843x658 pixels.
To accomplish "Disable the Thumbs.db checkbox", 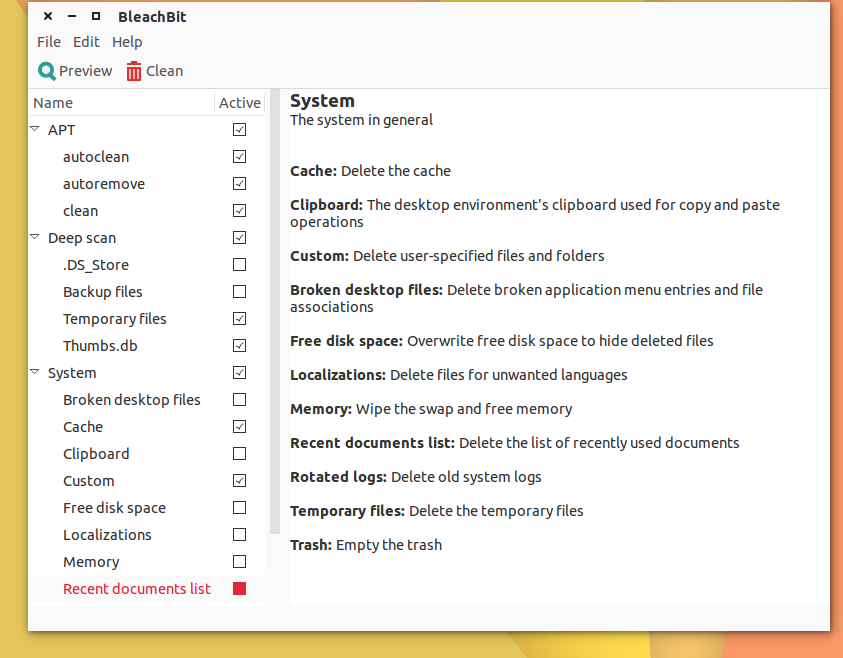I will point(239,345).
